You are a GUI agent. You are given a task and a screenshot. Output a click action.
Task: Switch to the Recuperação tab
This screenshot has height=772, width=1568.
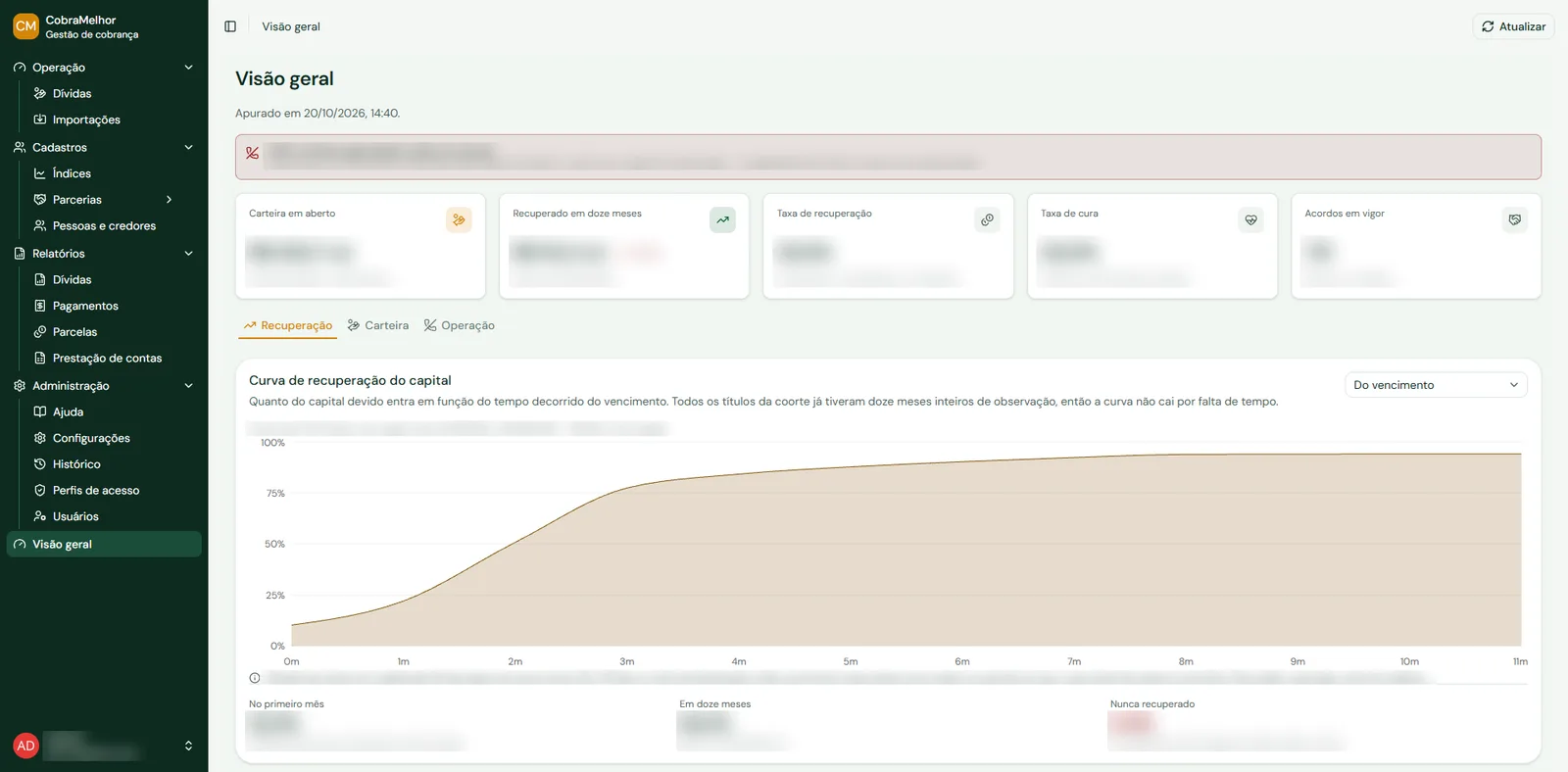(287, 325)
